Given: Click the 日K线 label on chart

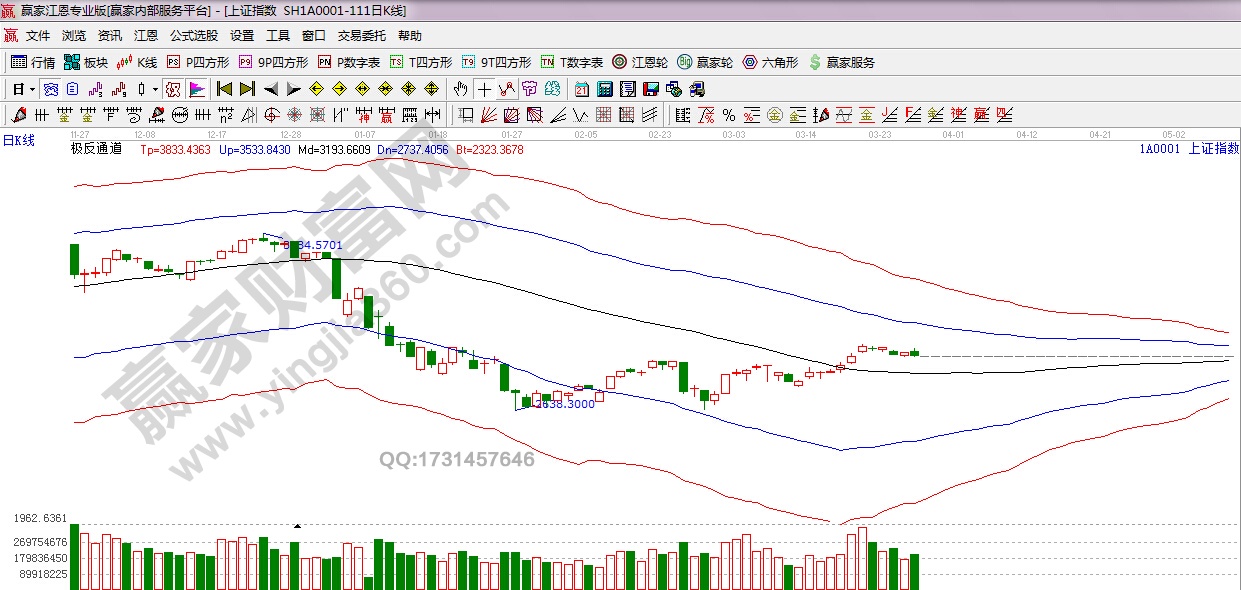Looking at the screenshot, I should 18,141.
